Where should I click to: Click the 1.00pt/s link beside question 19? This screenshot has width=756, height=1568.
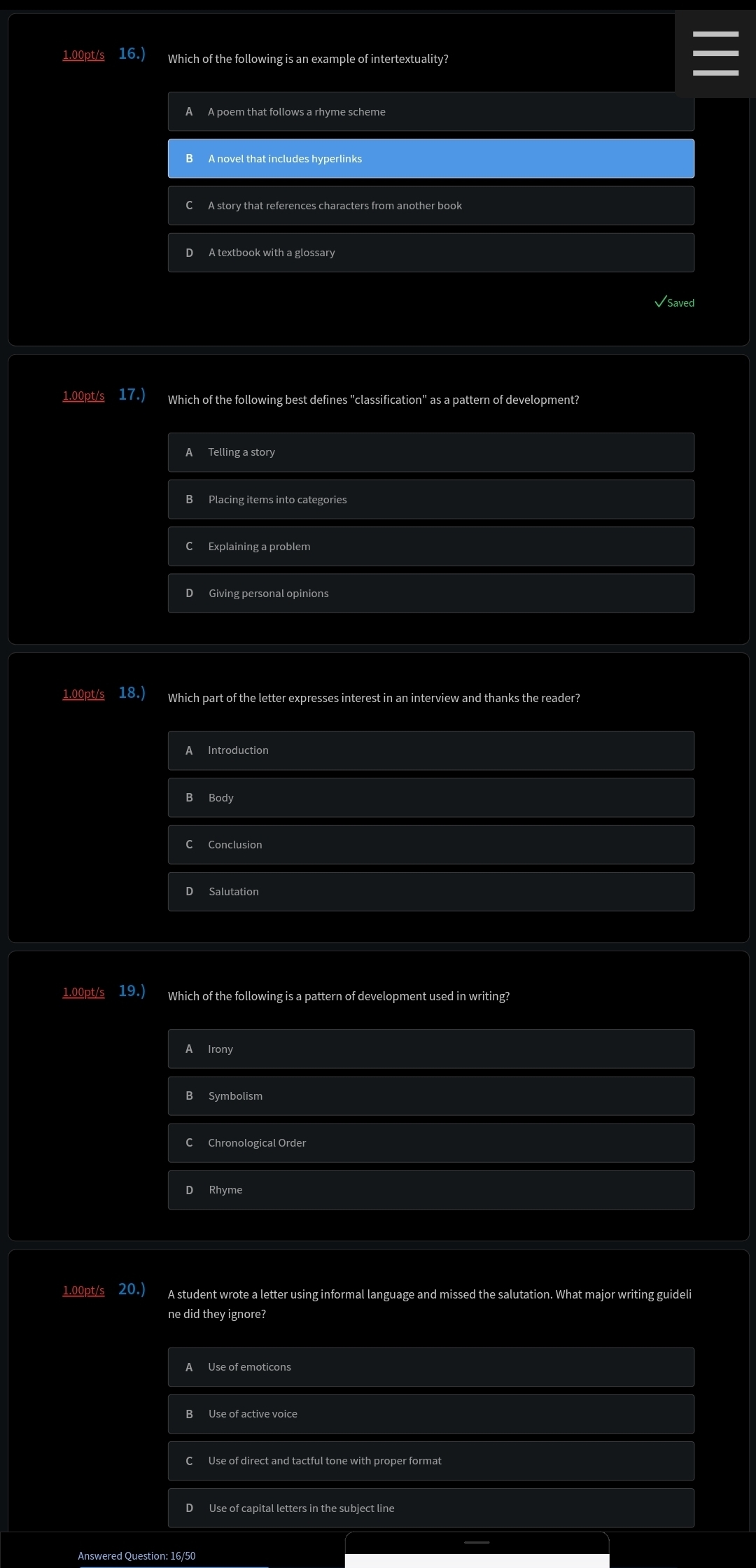(x=83, y=992)
